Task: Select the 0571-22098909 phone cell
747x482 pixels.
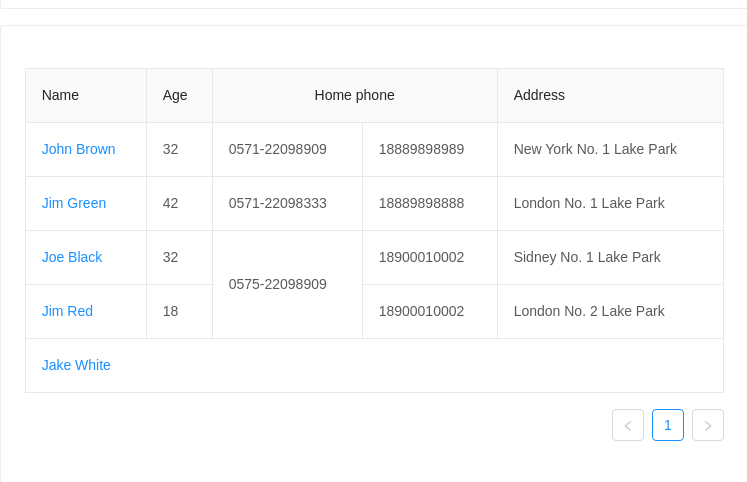Action: (x=288, y=150)
